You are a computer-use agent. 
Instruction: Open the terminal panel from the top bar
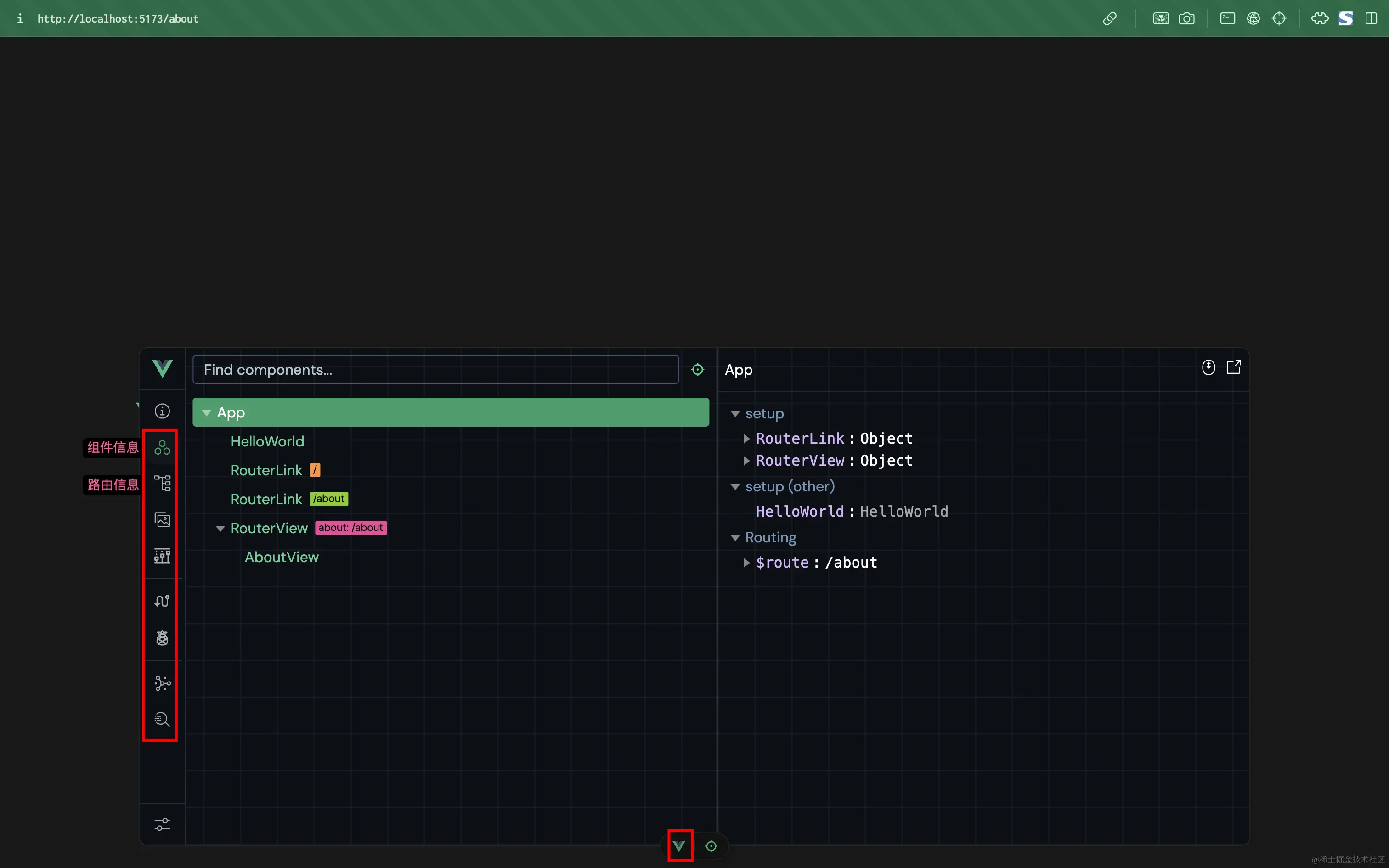[x=1227, y=18]
